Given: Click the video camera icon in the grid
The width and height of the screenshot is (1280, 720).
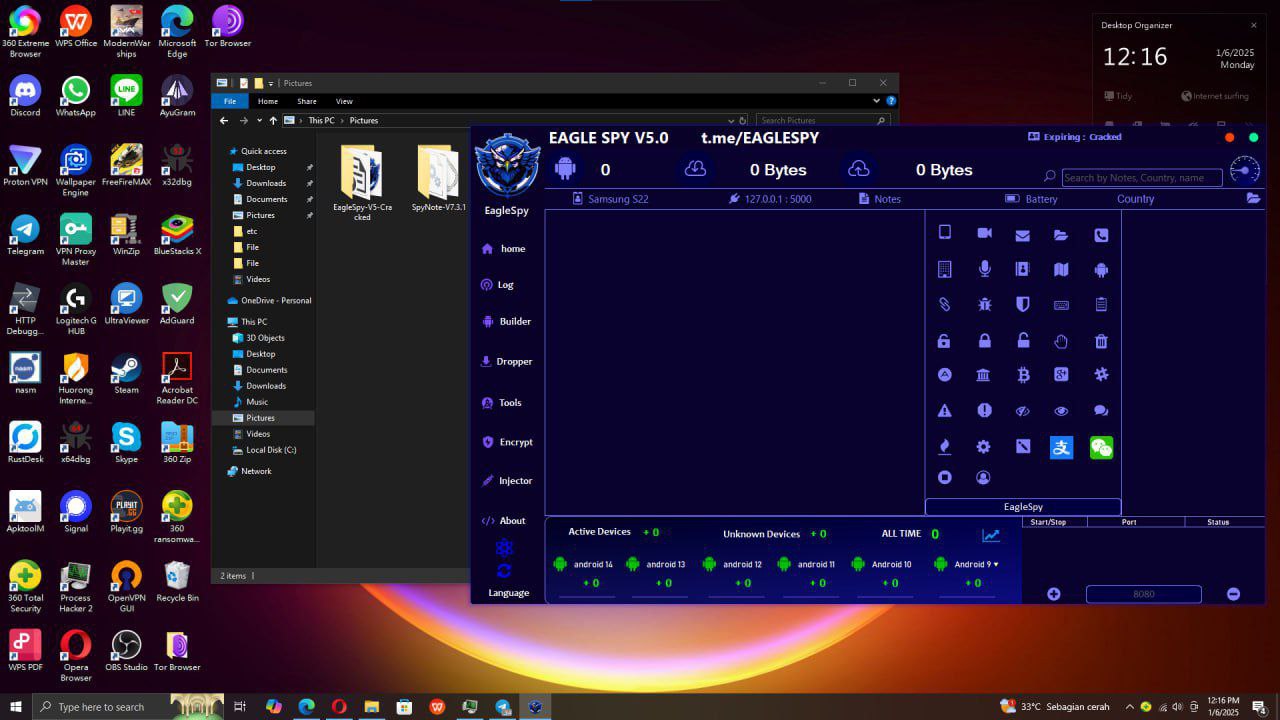Looking at the screenshot, I should pos(984,233).
